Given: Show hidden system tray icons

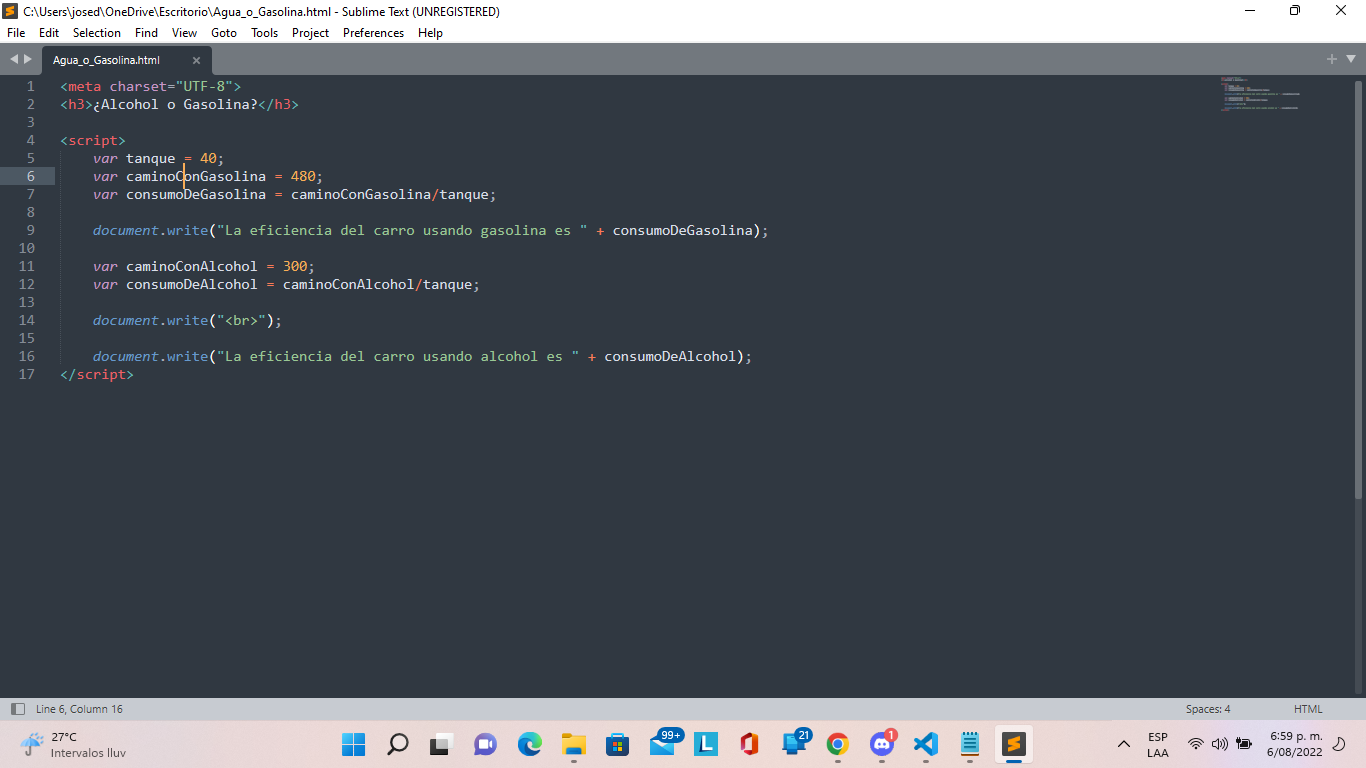Looking at the screenshot, I should (x=1124, y=744).
